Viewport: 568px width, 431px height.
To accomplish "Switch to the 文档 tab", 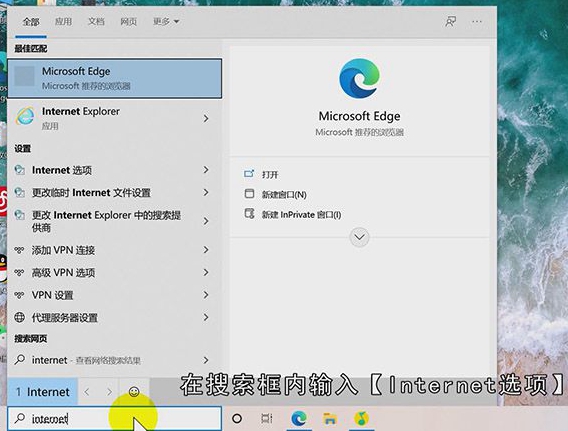I will [96, 22].
